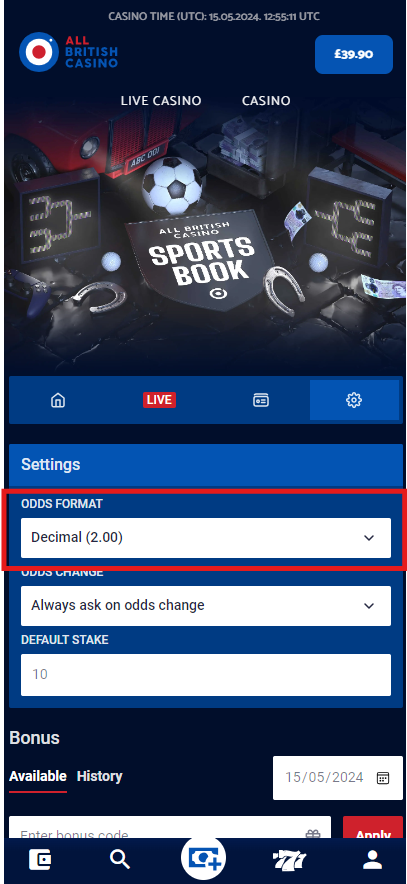This screenshot has width=407, height=884.
Task: Switch to the LIVE CASINO menu item
Action: click(161, 101)
